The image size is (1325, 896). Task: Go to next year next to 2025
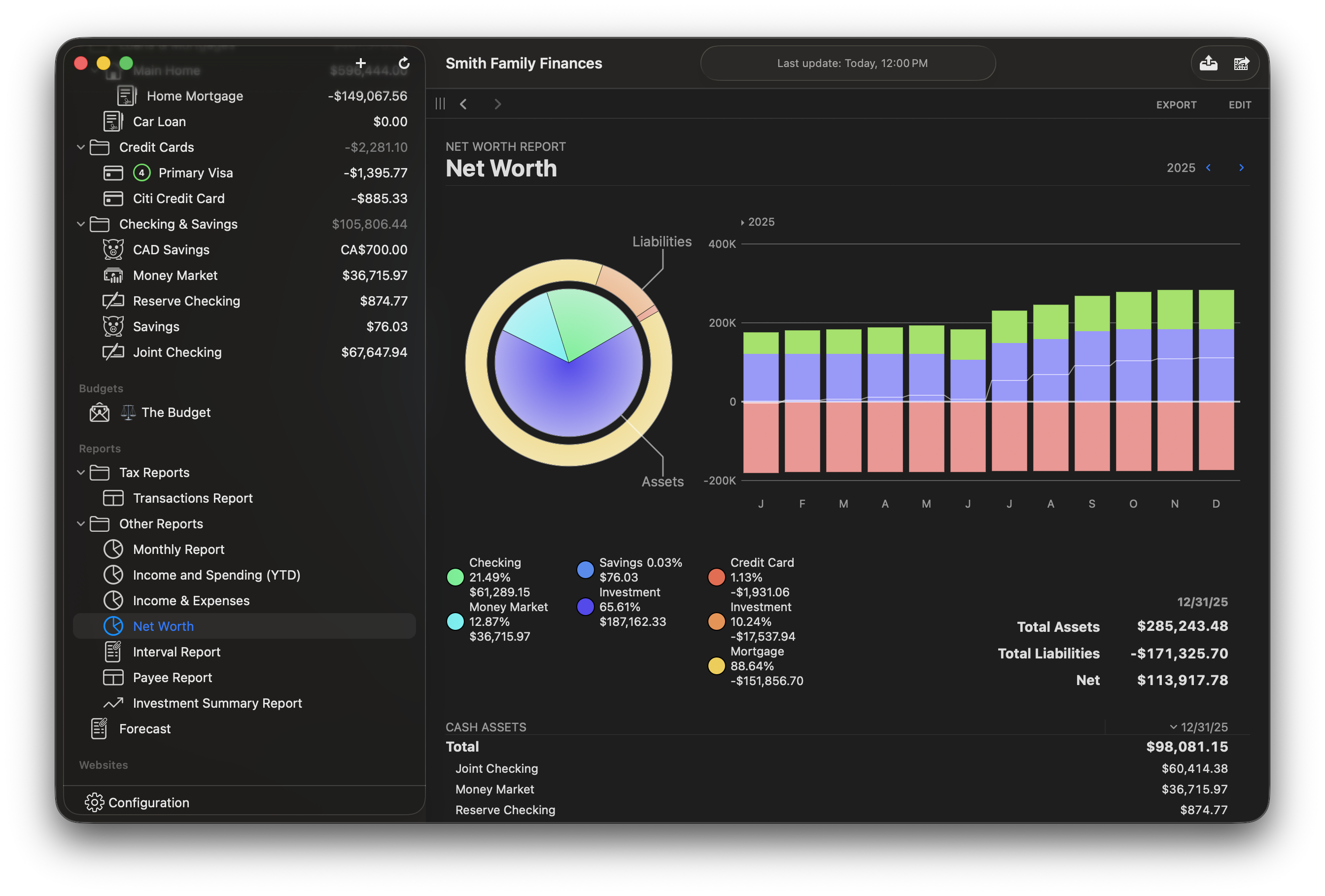pyautogui.click(x=1241, y=168)
